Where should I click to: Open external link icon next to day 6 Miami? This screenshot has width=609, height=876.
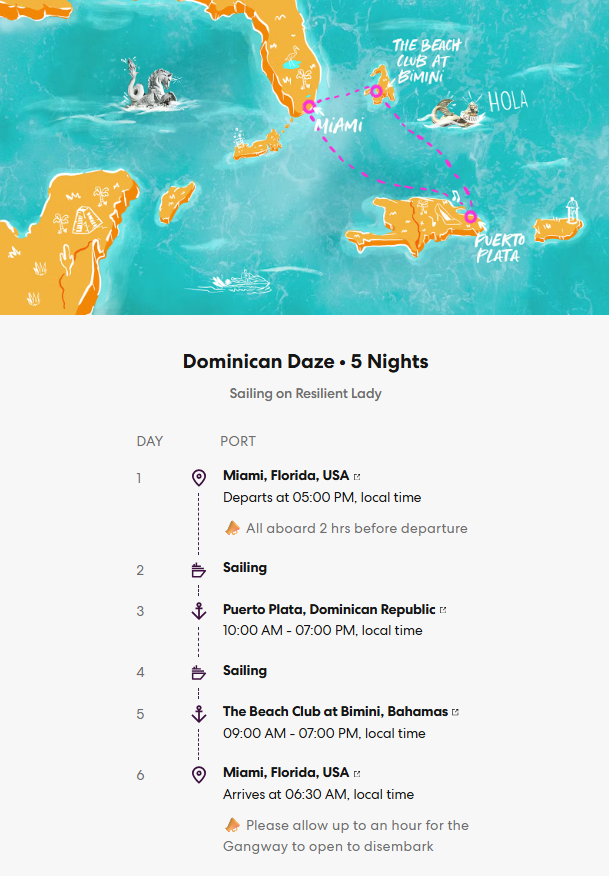358,774
